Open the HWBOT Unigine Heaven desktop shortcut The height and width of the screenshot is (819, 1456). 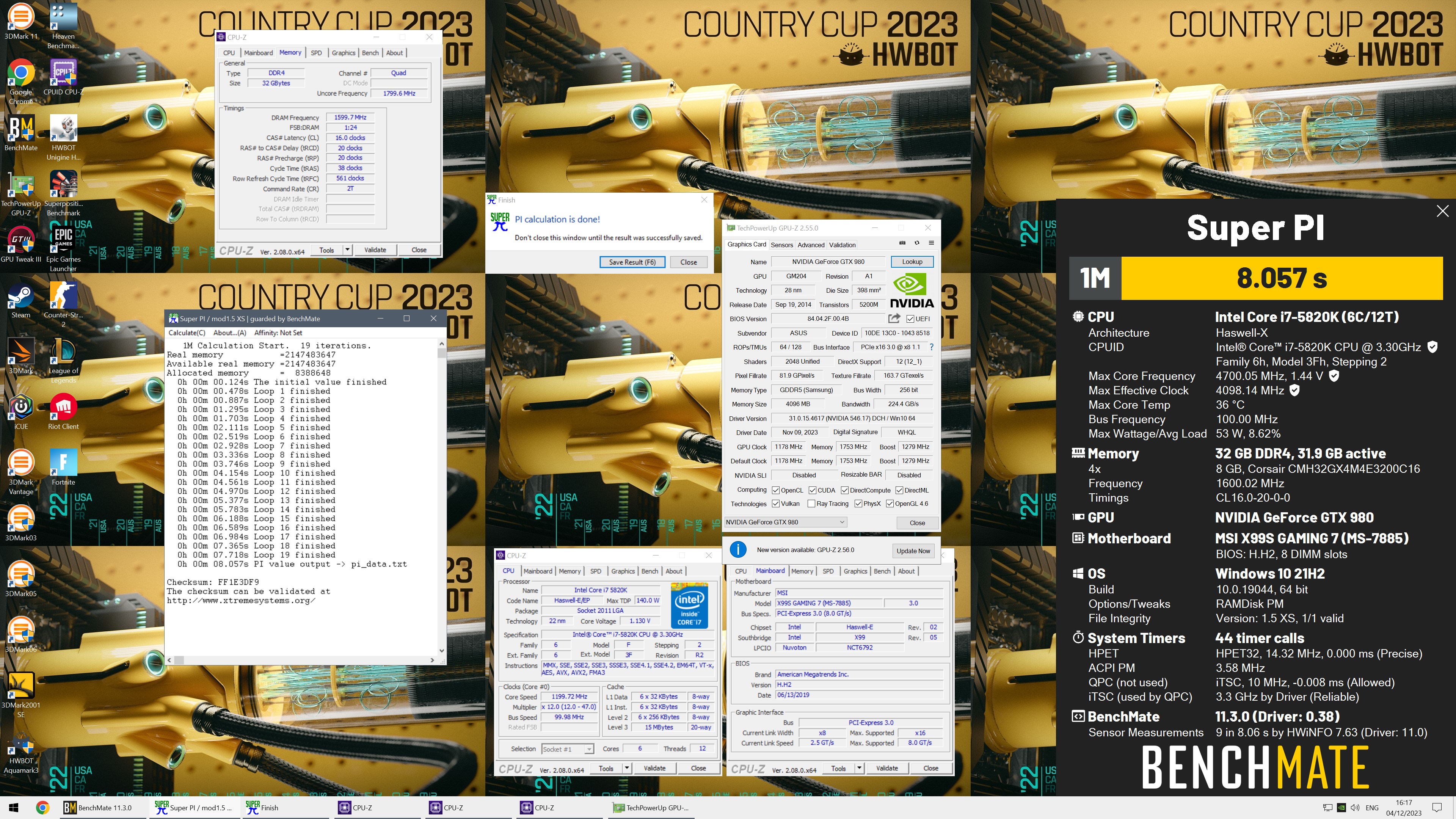63,137
